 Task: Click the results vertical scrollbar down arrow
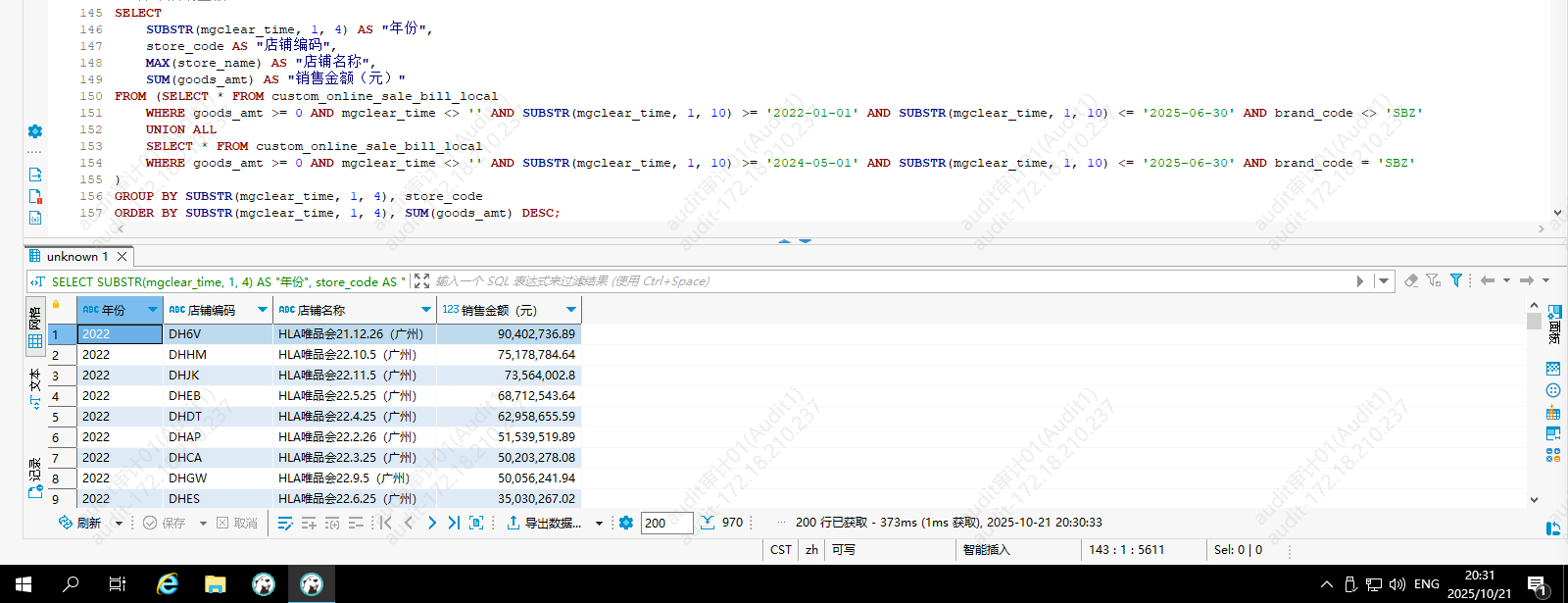click(1534, 500)
